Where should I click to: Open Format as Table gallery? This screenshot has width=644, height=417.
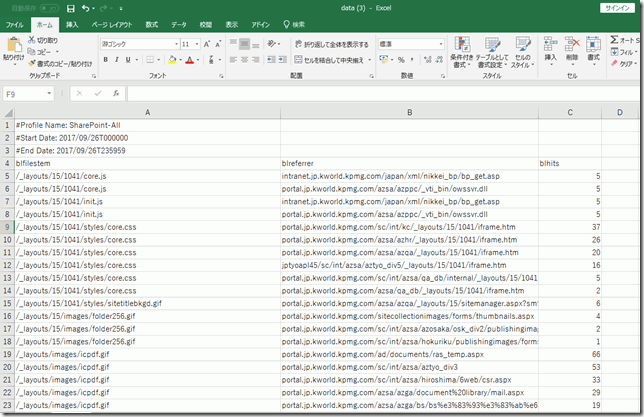pos(492,52)
